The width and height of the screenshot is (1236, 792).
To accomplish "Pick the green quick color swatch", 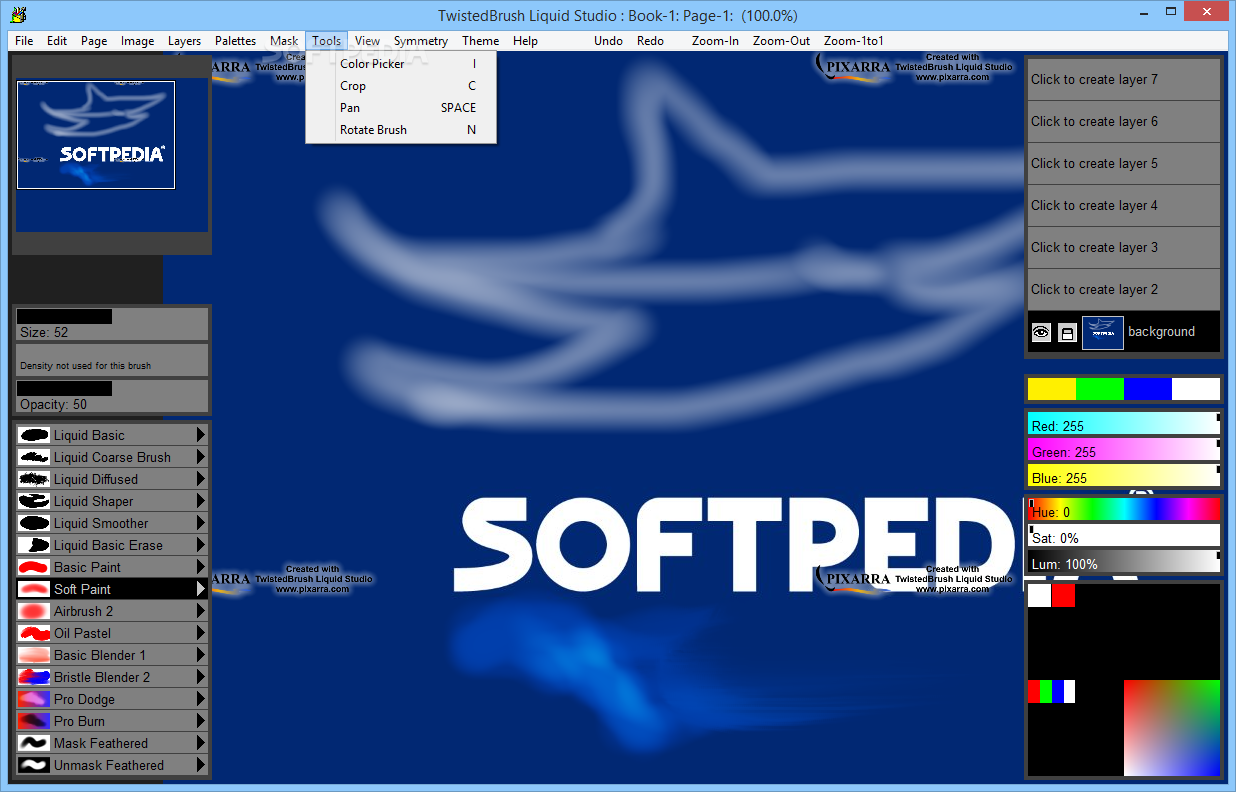I will (x=1100, y=389).
